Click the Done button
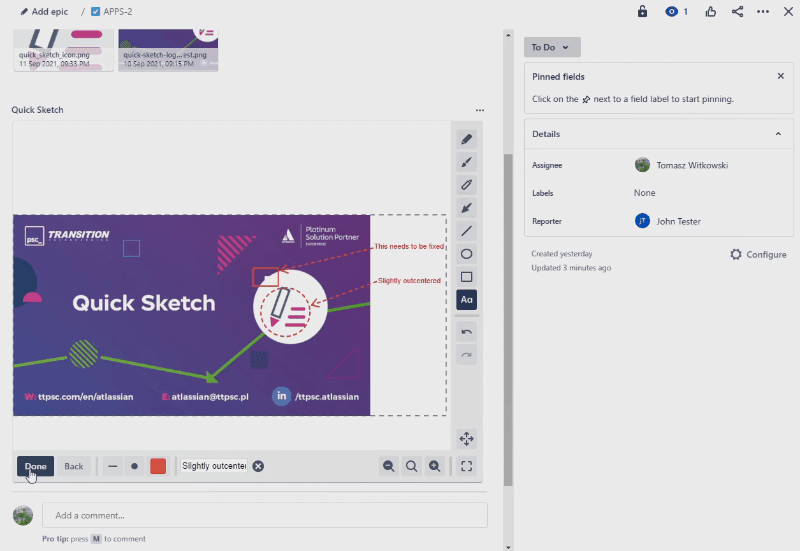 (35, 466)
